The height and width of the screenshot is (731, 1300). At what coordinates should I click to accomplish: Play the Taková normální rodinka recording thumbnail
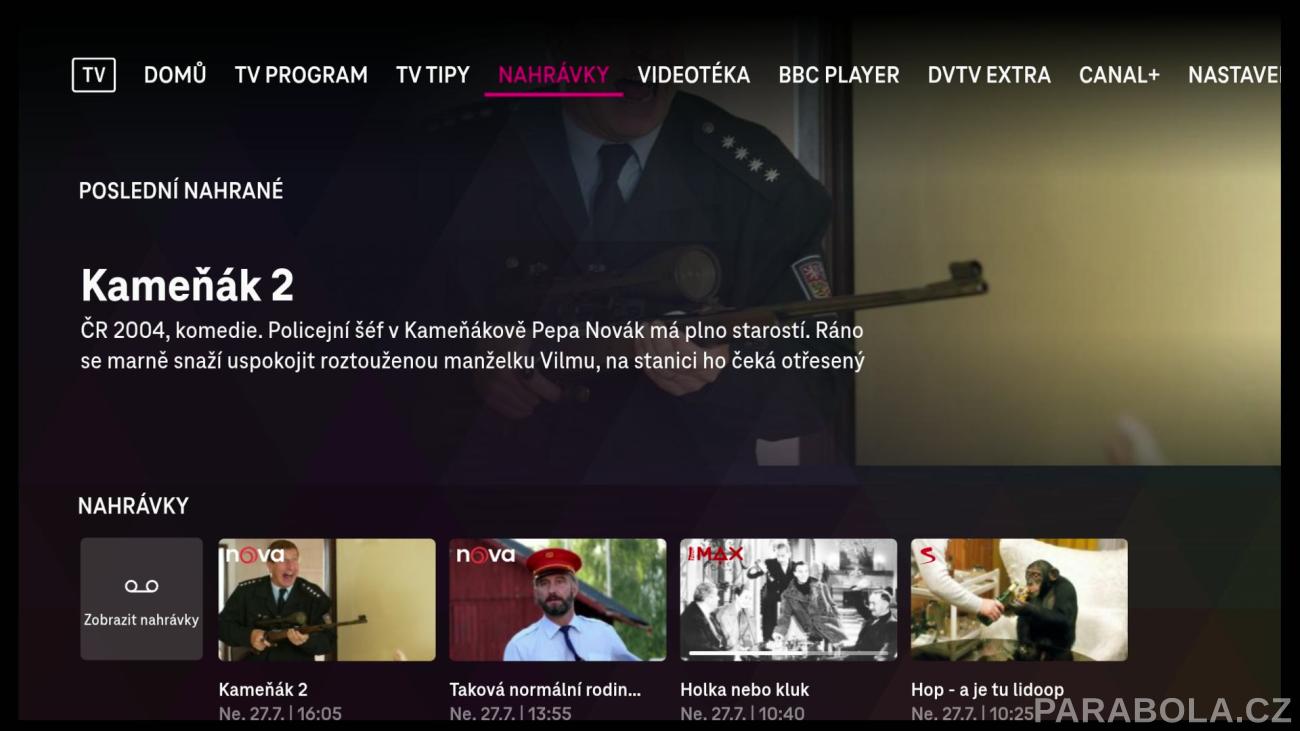pos(558,599)
